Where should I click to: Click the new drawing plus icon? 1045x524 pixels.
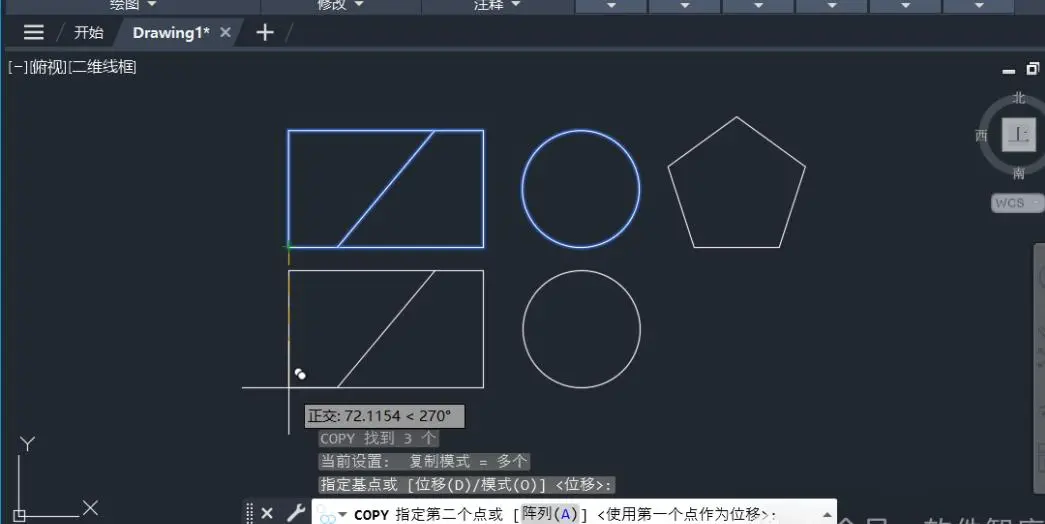click(265, 32)
